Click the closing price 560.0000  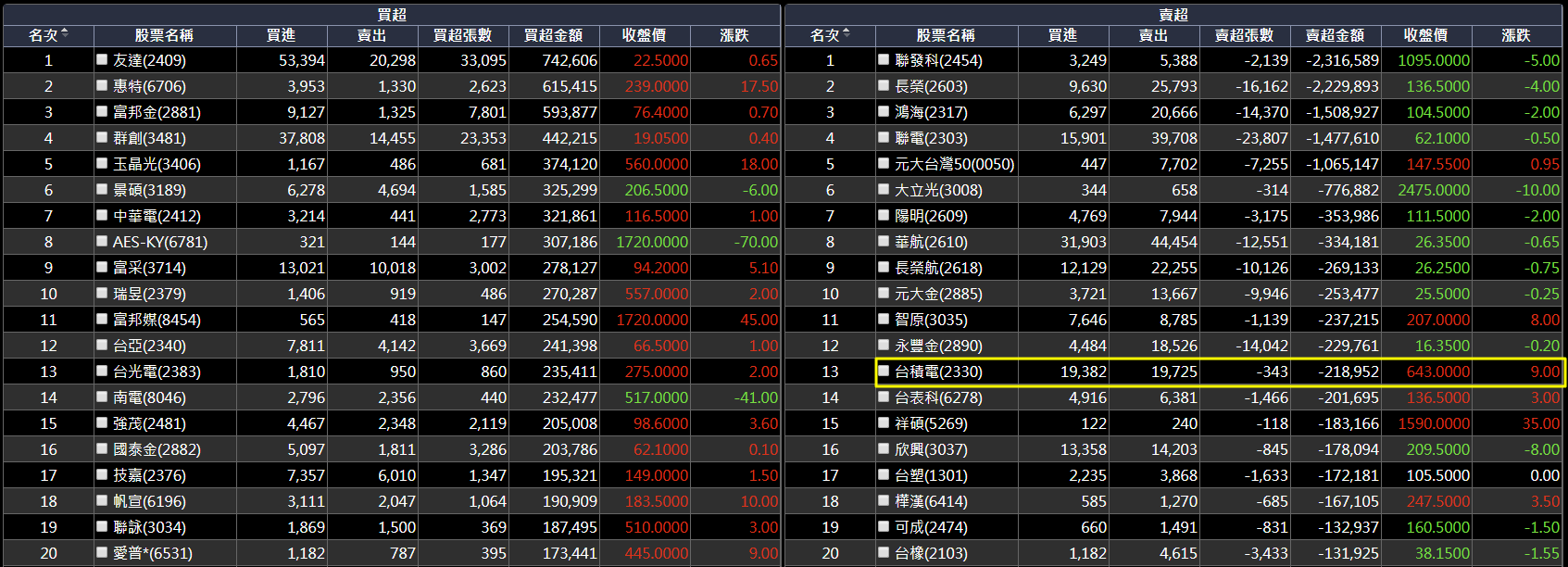click(x=657, y=164)
